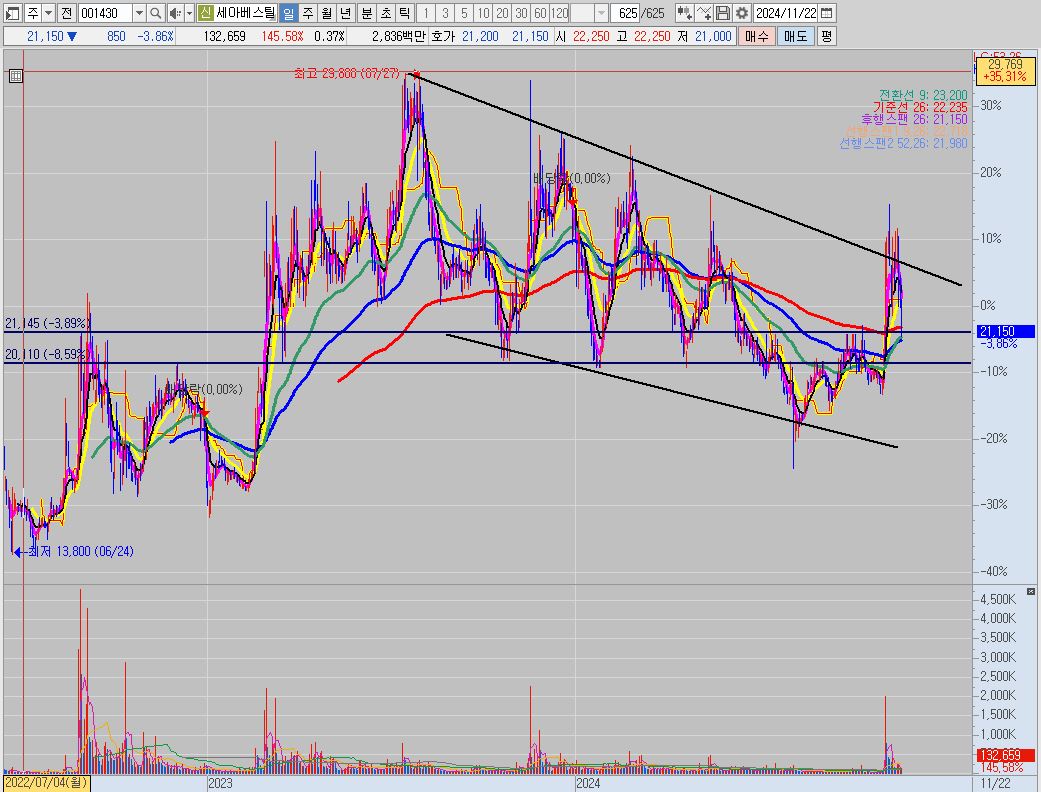This screenshot has width=1041, height=792.
Task: Click the magnifier stock search icon
Action: 155,13
